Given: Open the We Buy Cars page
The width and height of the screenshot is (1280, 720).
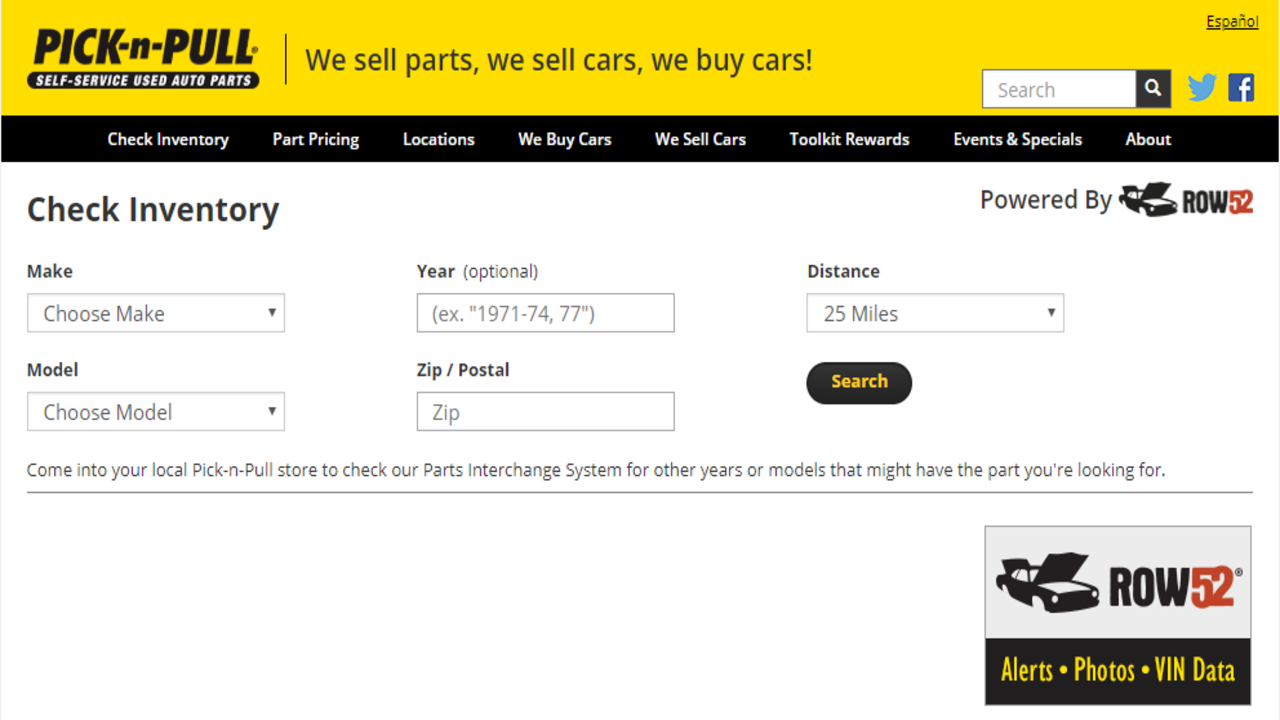Looking at the screenshot, I should tap(564, 139).
